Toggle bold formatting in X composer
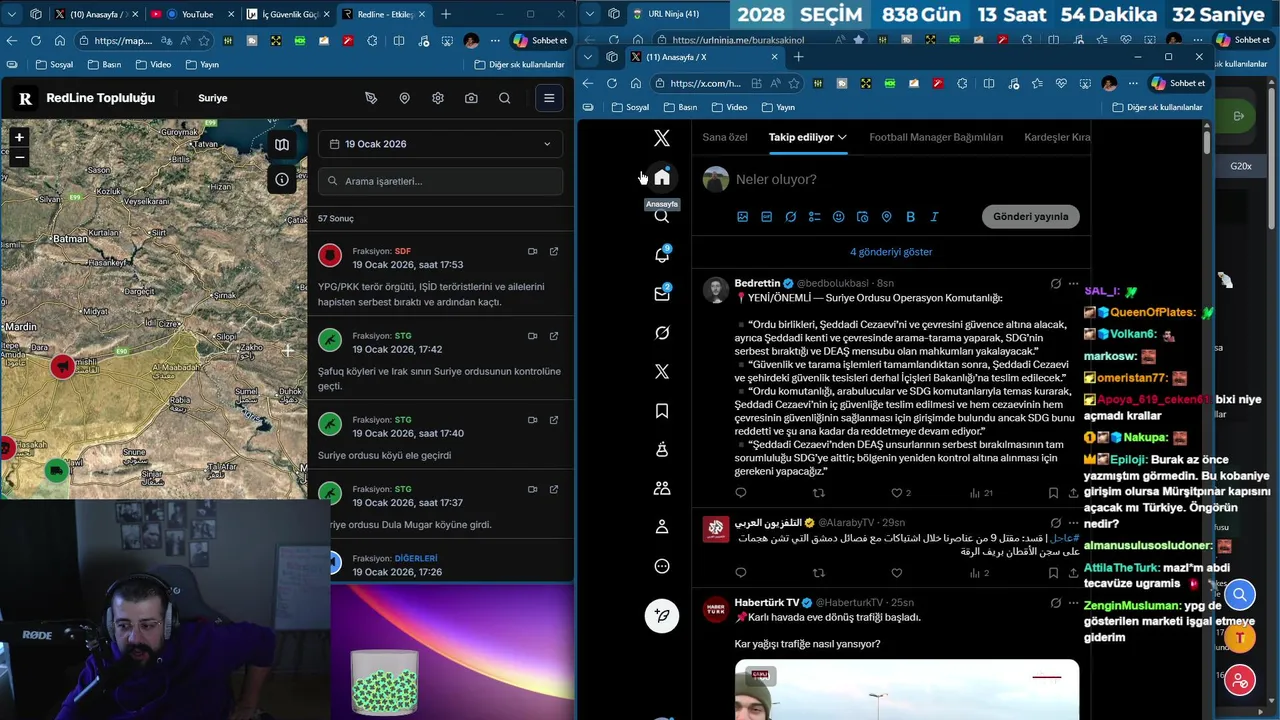Screen dimensions: 1280x720 pyautogui.click(x=910, y=217)
